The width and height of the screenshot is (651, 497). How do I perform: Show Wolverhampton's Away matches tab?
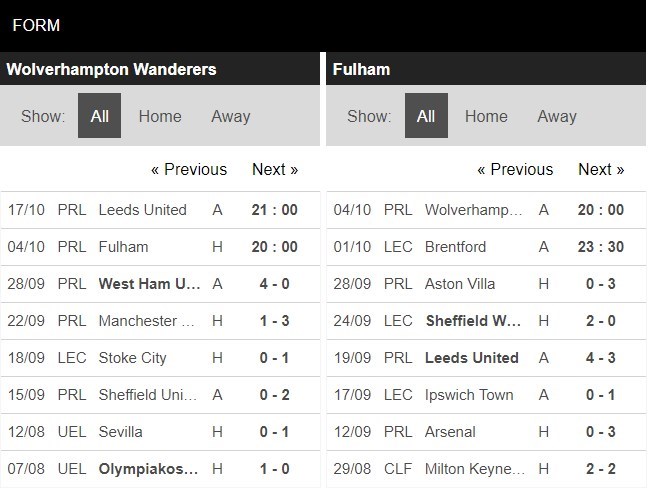(x=230, y=116)
